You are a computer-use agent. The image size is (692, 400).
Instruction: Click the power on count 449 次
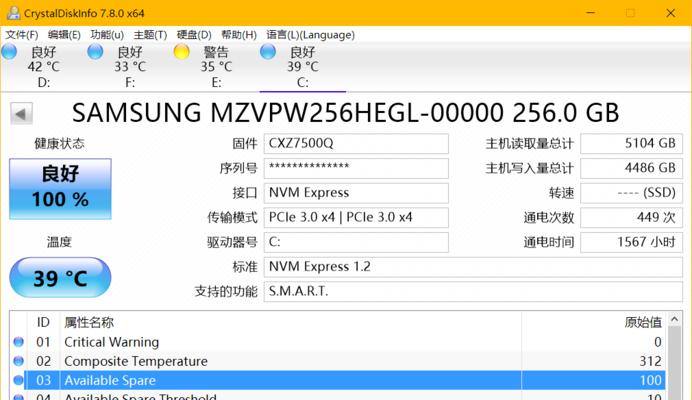pos(632,218)
